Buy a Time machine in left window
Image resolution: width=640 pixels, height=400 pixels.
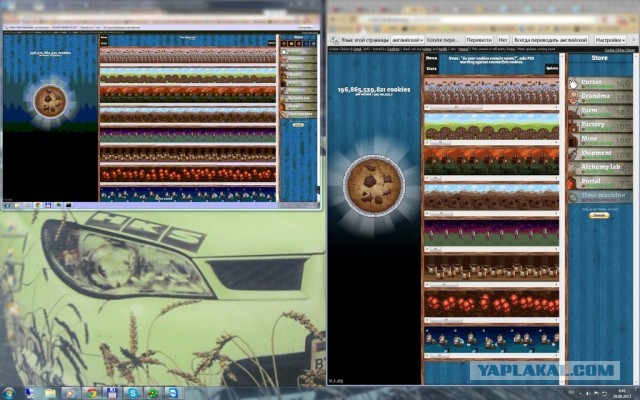[x=298, y=114]
